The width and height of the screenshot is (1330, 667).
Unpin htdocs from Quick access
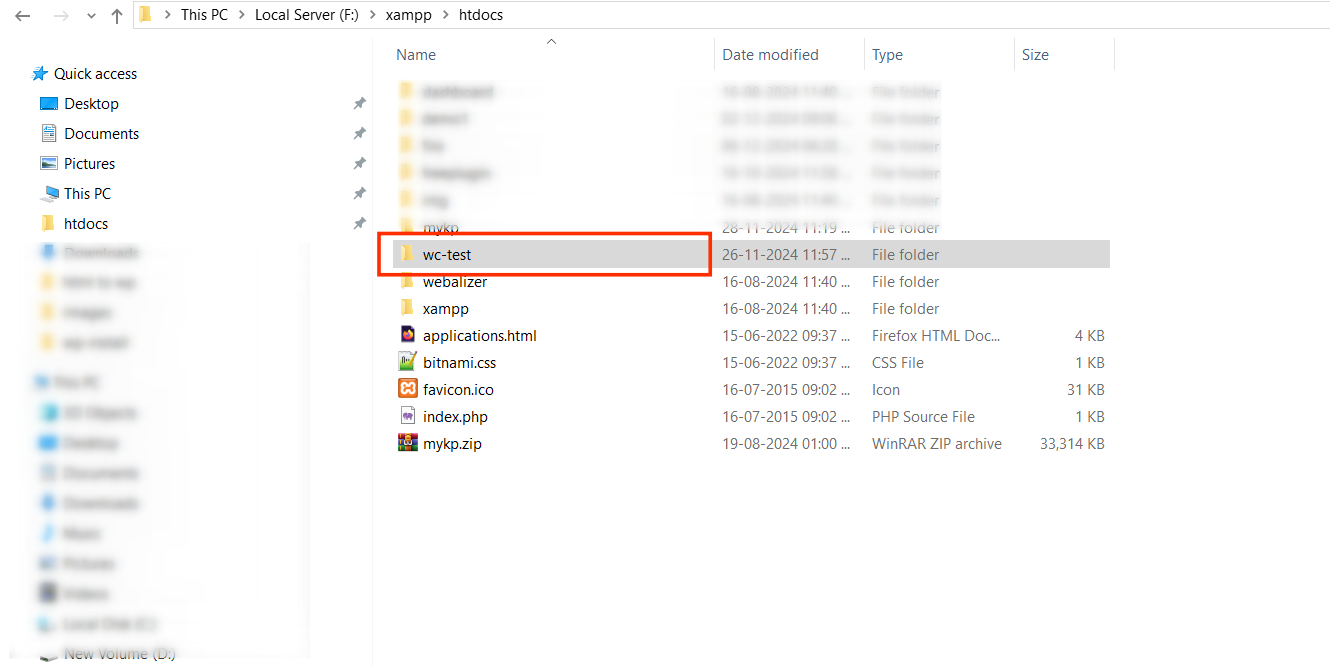360,223
